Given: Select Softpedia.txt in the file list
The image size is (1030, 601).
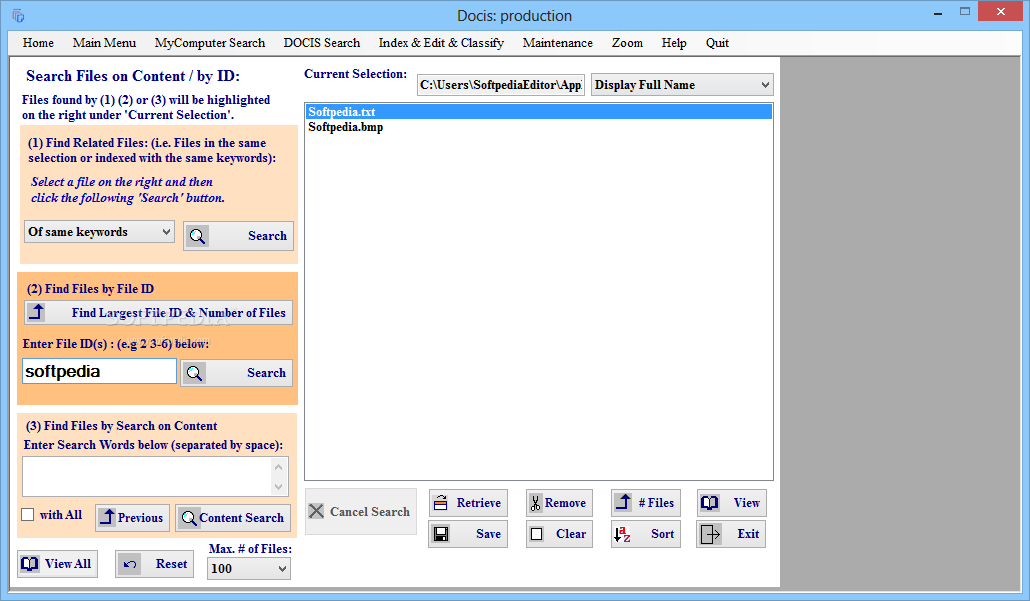Looking at the screenshot, I should click(x=539, y=112).
